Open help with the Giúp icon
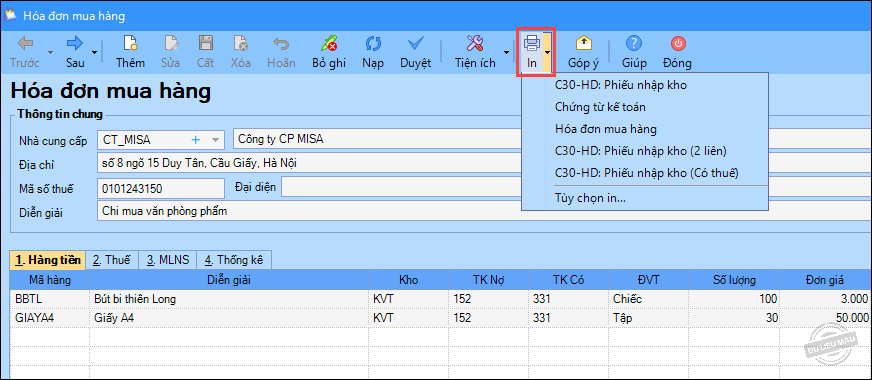Viewport: 872px width, 380px height. pyautogui.click(x=634, y=43)
